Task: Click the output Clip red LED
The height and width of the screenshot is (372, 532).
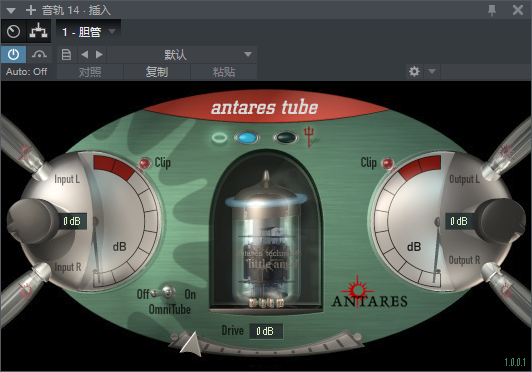Action: coord(387,163)
